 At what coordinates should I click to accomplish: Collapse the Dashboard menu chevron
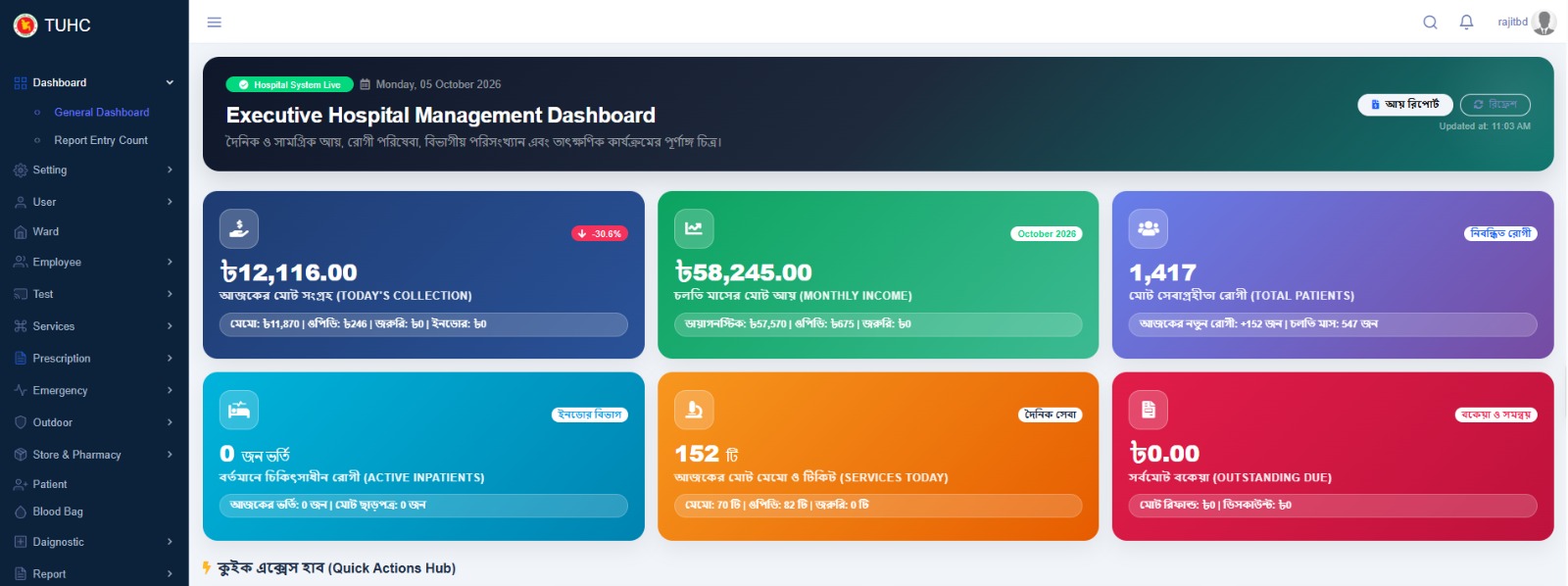[x=170, y=83]
